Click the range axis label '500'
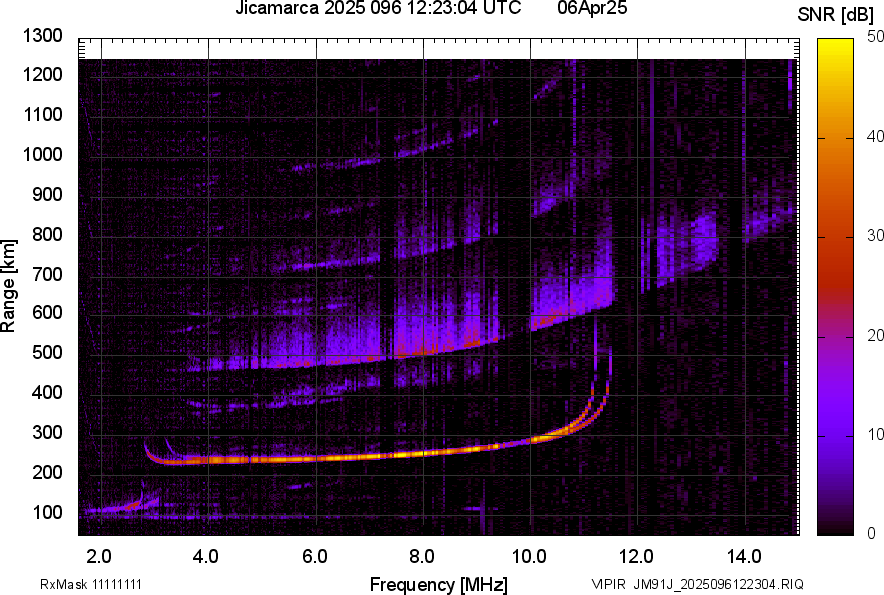The height and width of the screenshot is (595, 884). (47, 352)
